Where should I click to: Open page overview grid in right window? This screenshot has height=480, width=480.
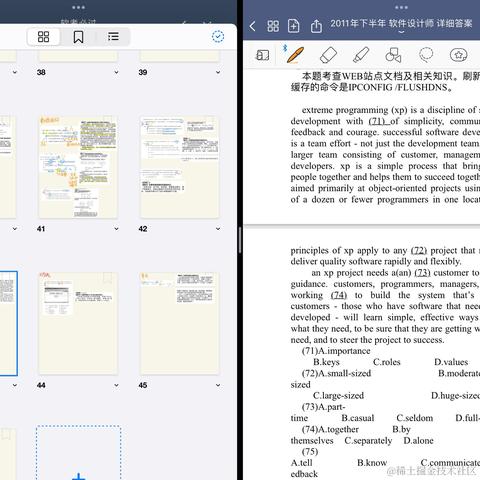pos(273,26)
